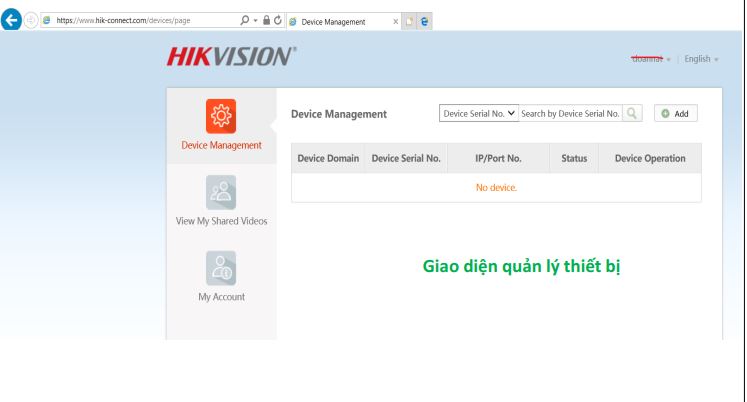Expand the Device Serial No. search type dropdown
Screen dimensions: 747x402
[479, 113]
